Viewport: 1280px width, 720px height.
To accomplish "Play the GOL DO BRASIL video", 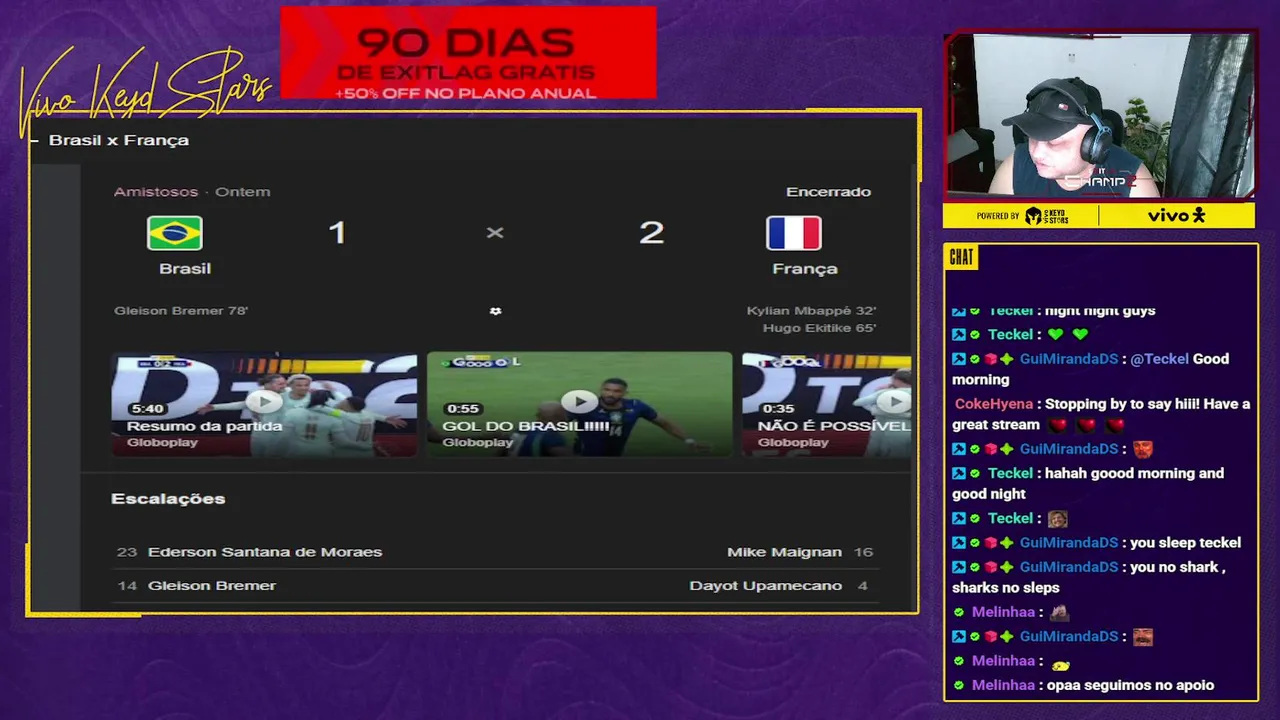I will click(579, 401).
